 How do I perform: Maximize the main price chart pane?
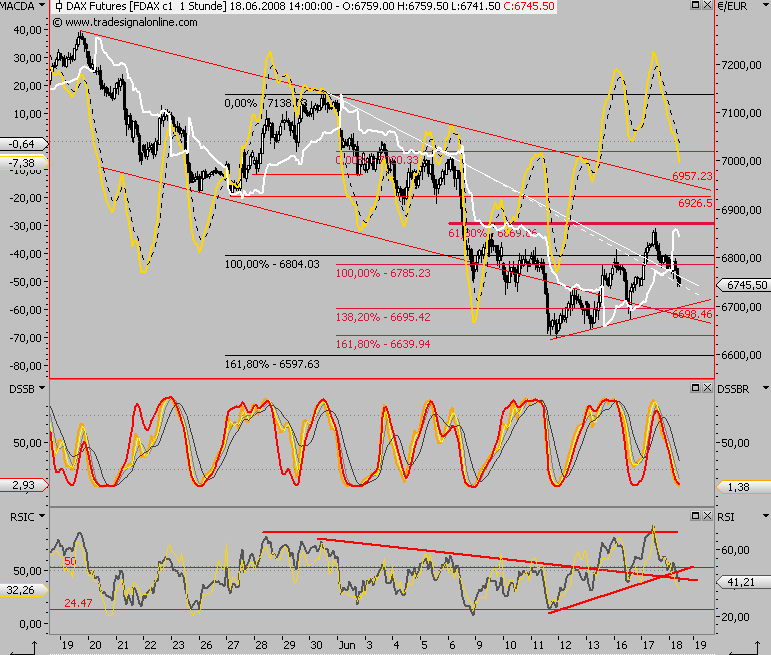[x=695, y=5]
